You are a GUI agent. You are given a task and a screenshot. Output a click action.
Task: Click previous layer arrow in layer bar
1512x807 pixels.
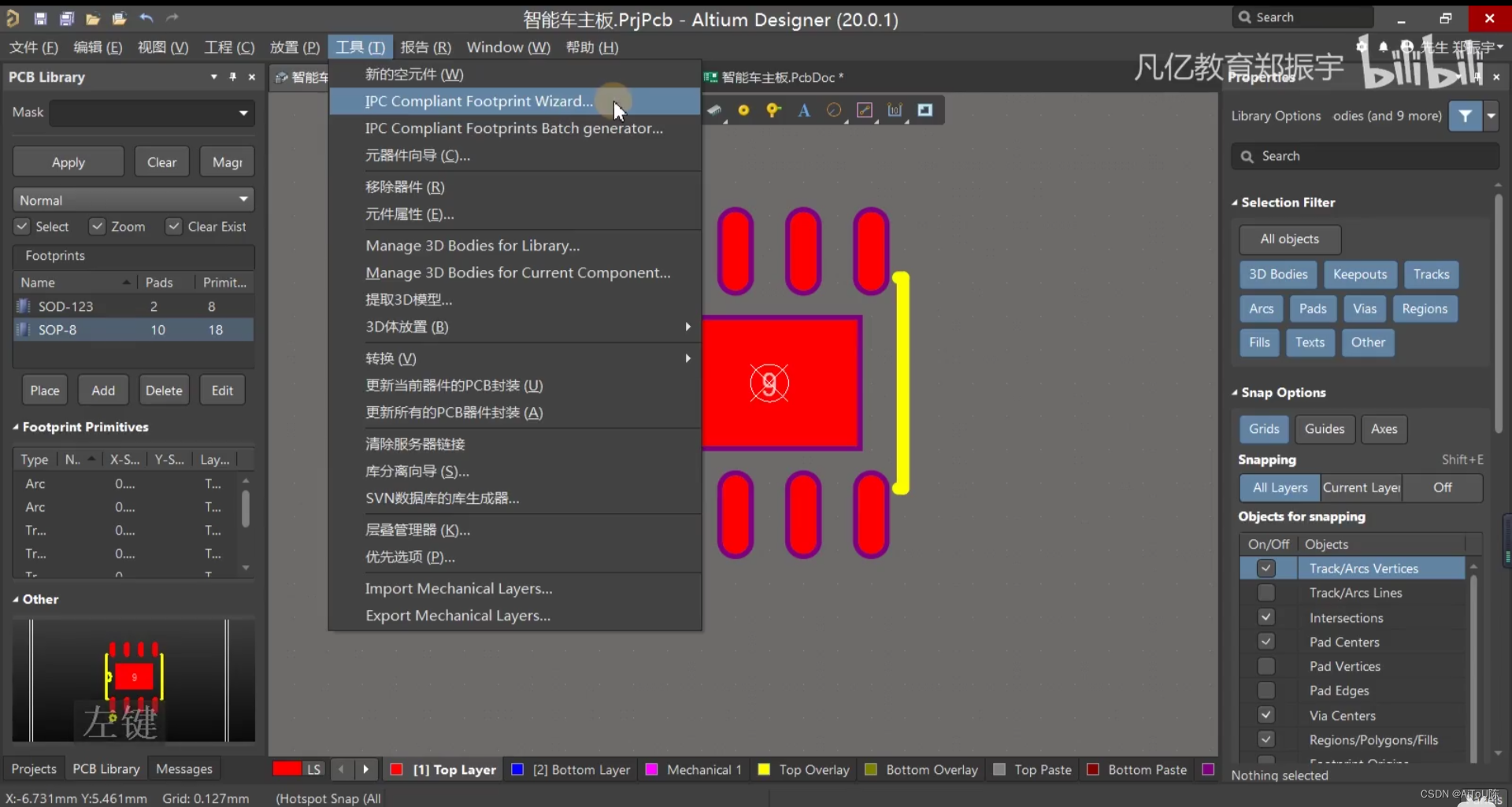tap(342, 769)
